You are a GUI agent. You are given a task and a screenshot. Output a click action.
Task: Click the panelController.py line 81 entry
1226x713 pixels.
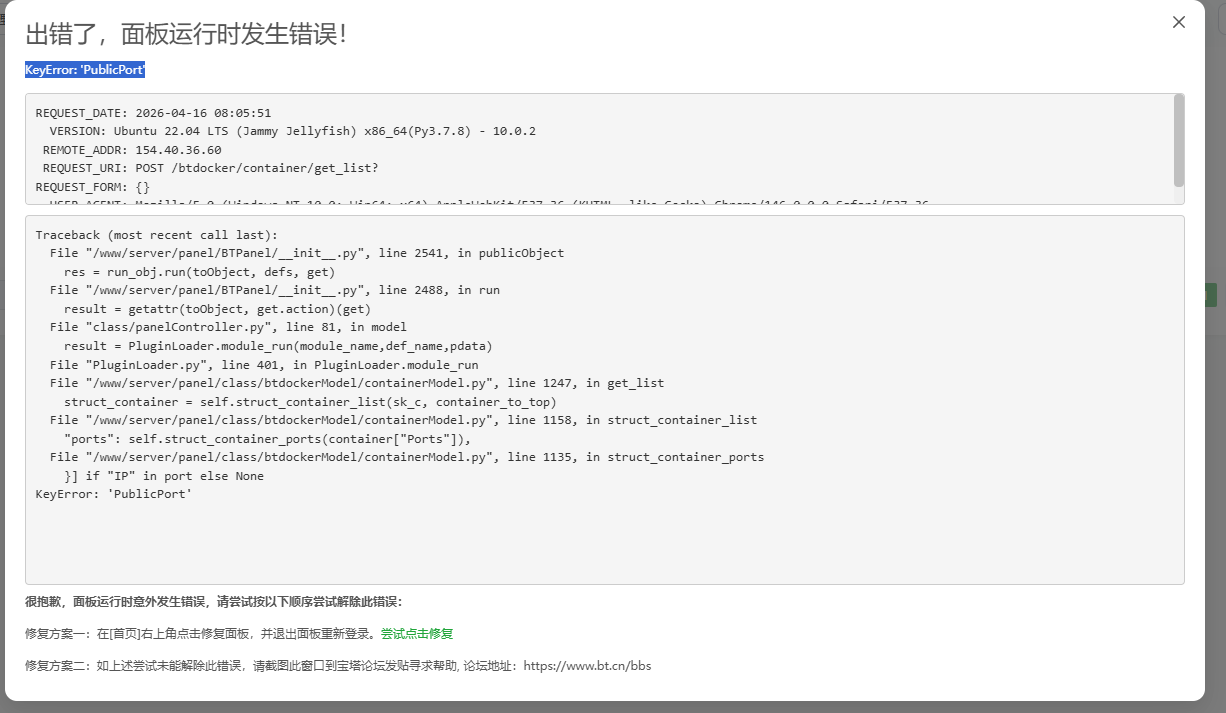[228, 327]
